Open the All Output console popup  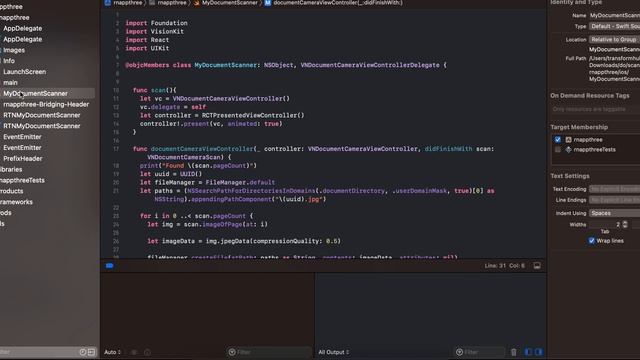[x=334, y=352]
